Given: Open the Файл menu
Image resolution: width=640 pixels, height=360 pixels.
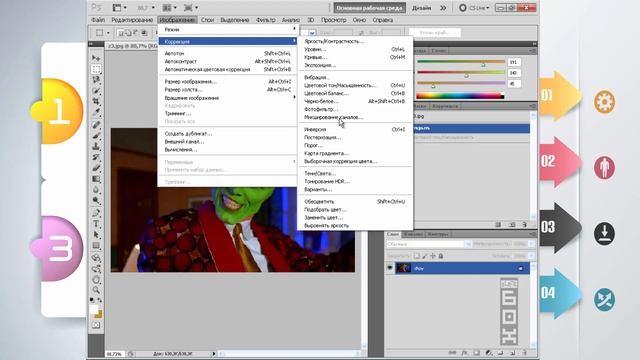Looking at the screenshot, I should click(x=98, y=20).
